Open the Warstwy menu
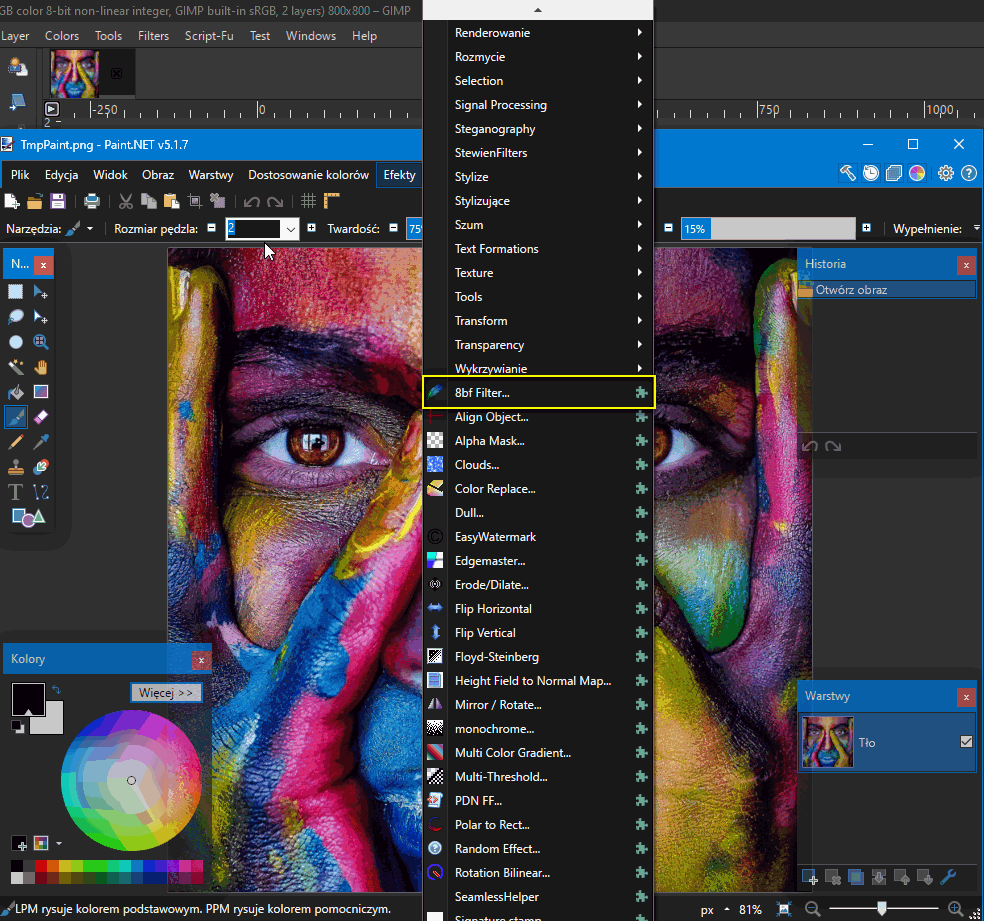Image resolution: width=984 pixels, height=921 pixels. (x=211, y=175)
